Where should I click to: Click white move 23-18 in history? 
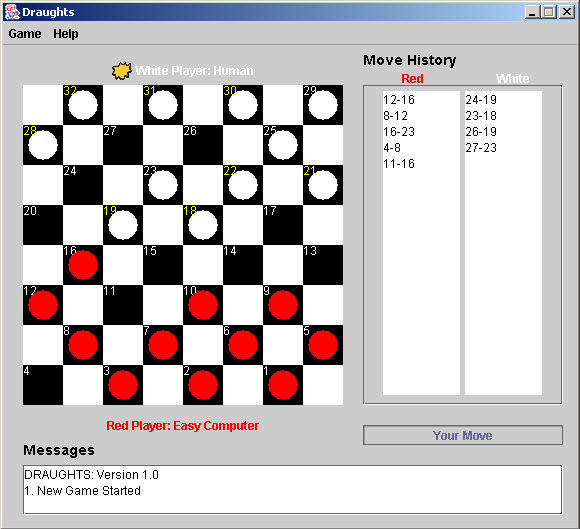tap(481, 116)
